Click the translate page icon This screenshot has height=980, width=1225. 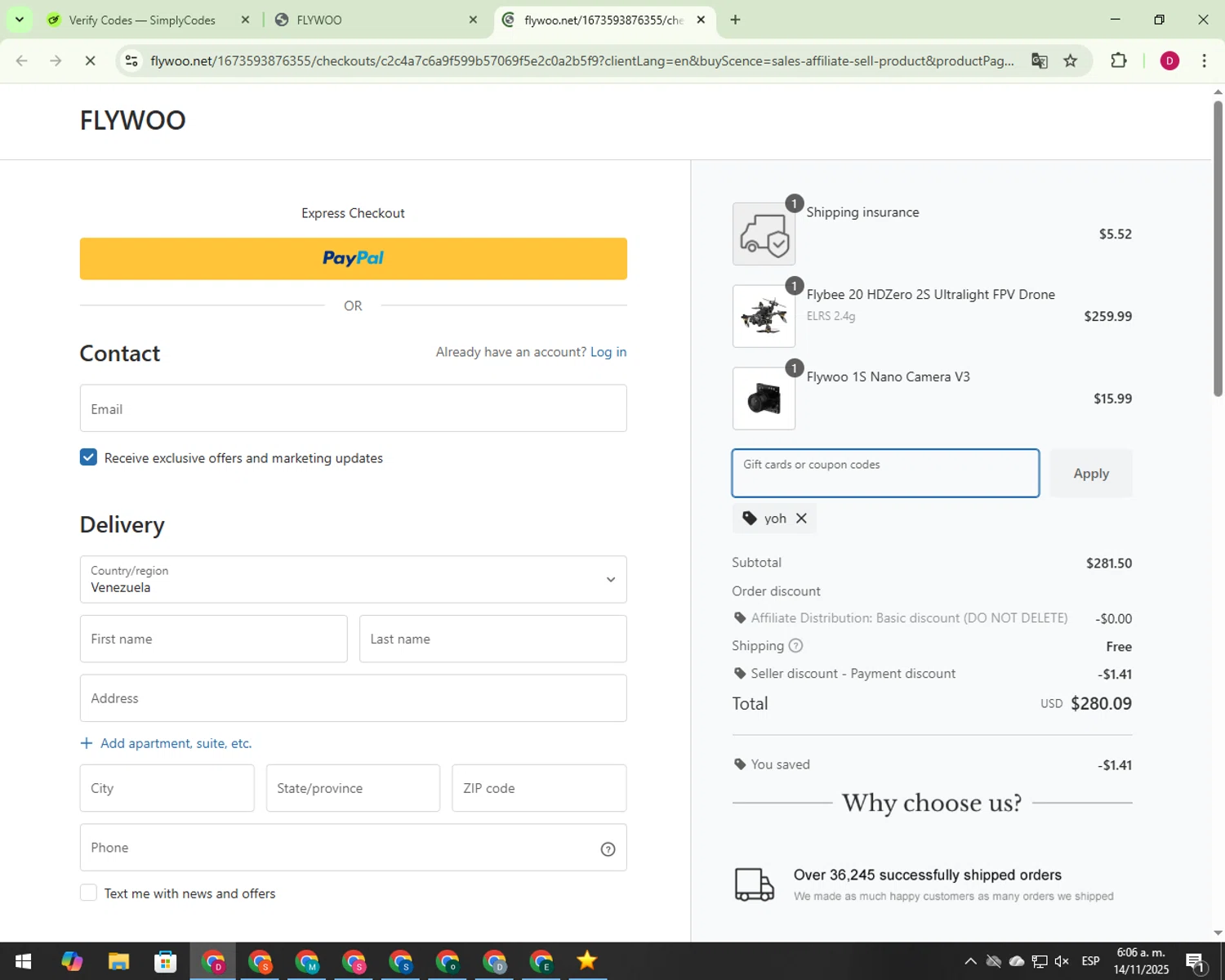click(x=1039, y=60)
